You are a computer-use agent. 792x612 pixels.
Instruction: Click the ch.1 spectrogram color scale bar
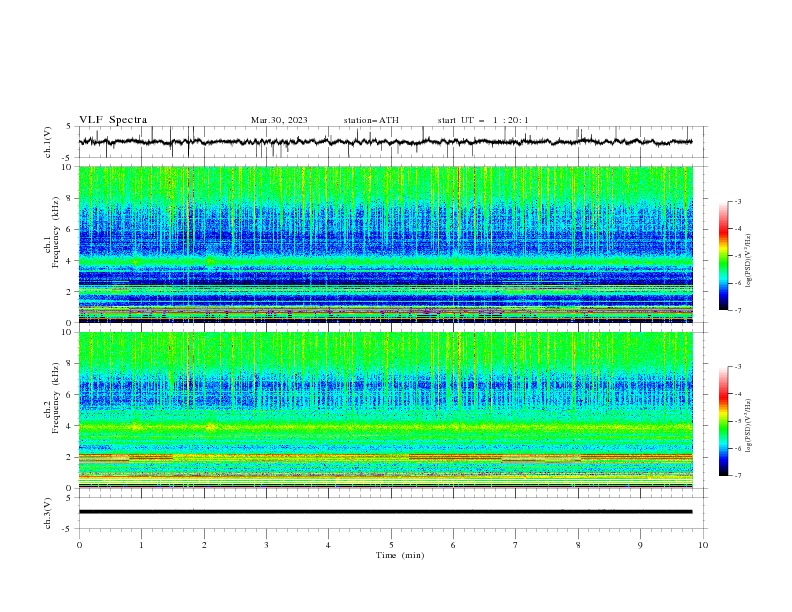pos(723,256)
